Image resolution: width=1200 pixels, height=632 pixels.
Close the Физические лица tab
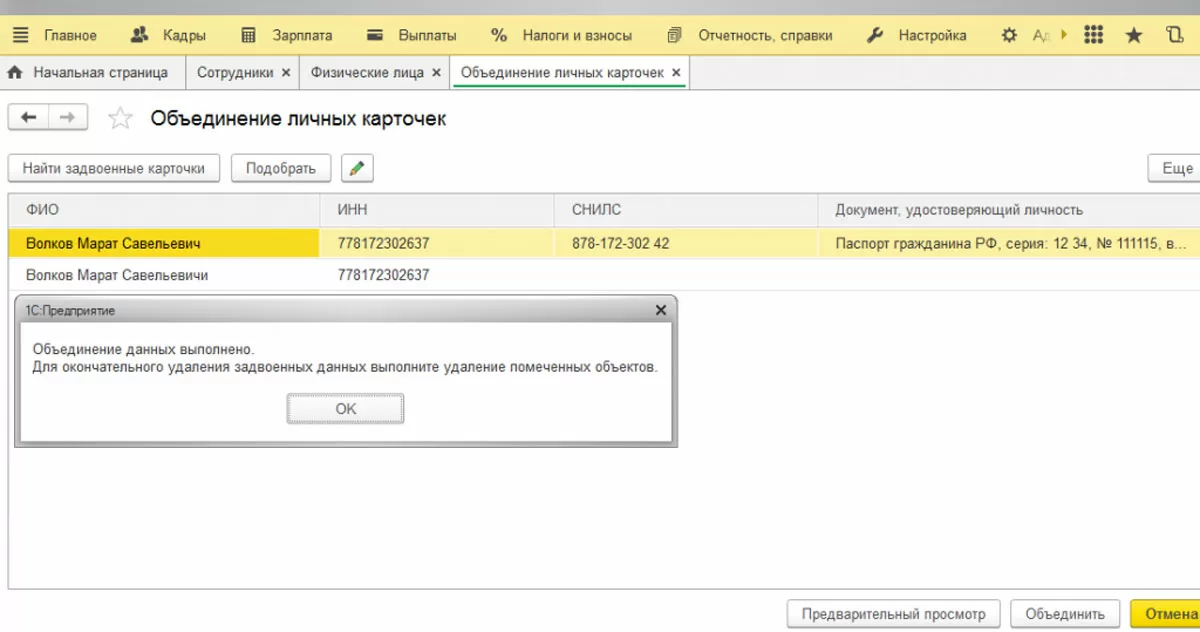[436, 73]
